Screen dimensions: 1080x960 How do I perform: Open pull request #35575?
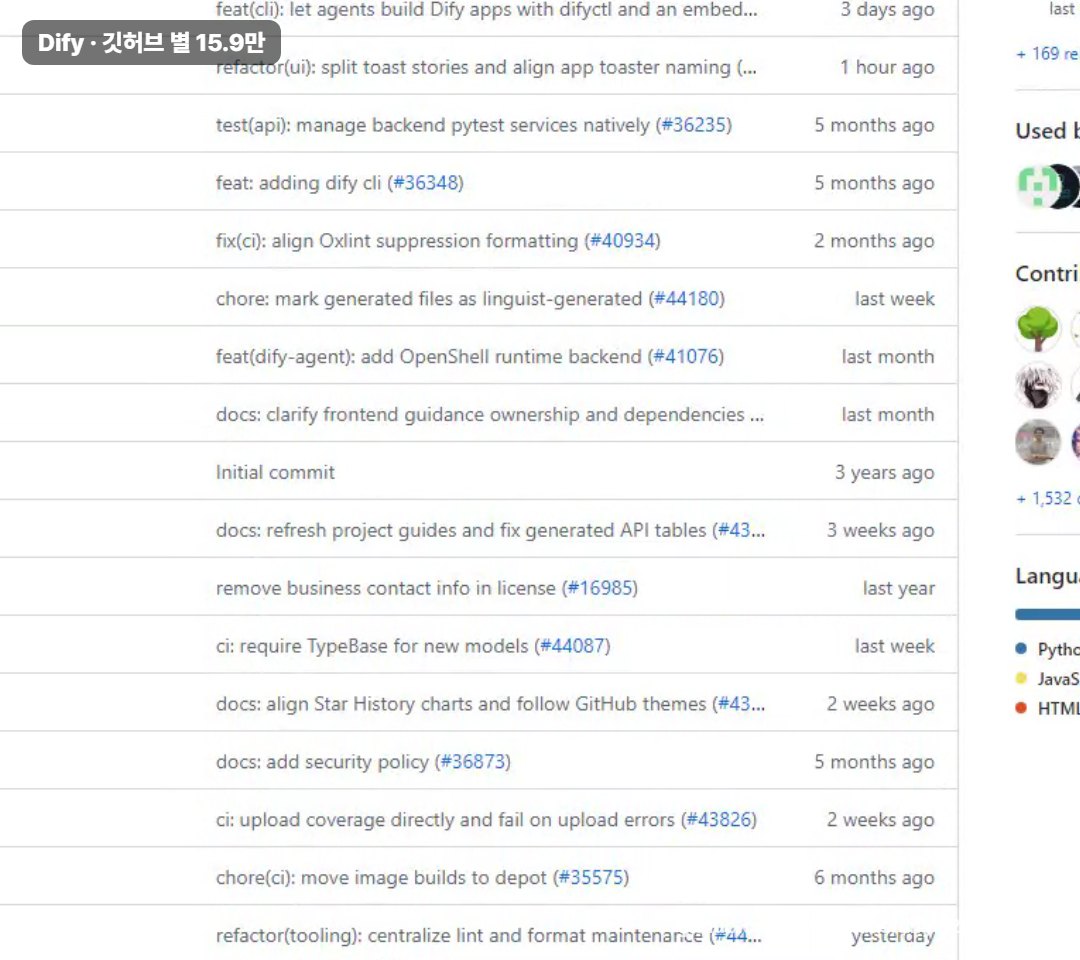click(591, 877)
